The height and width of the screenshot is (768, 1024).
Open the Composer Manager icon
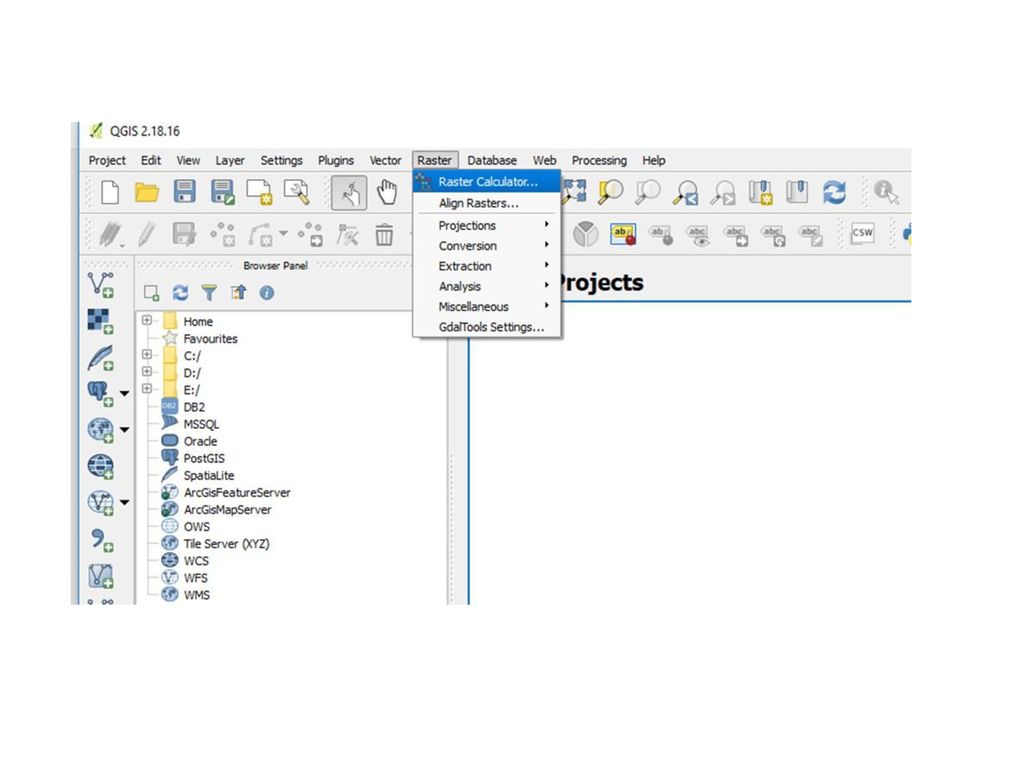pyautogui.click(x=296, y=193)
